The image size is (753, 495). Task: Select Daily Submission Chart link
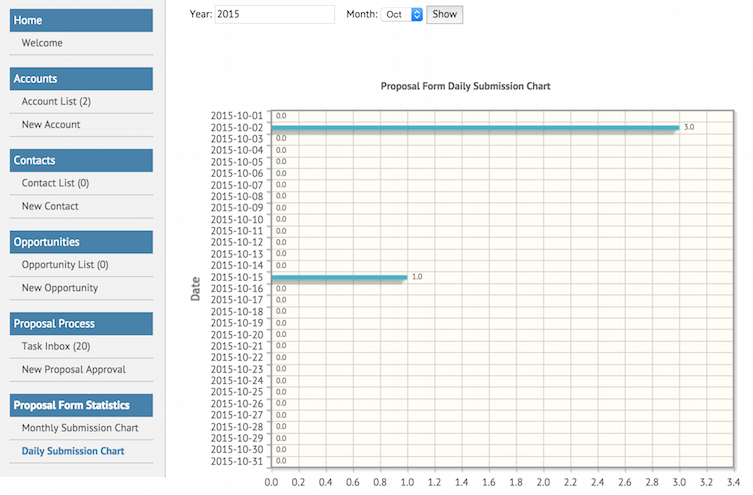[x=73, y=451]
